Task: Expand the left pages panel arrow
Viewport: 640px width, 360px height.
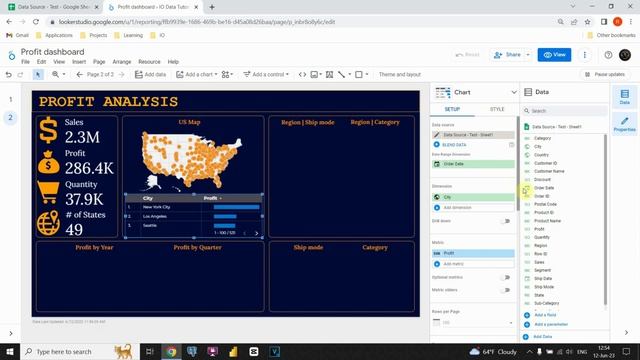Action: point(11,333)
